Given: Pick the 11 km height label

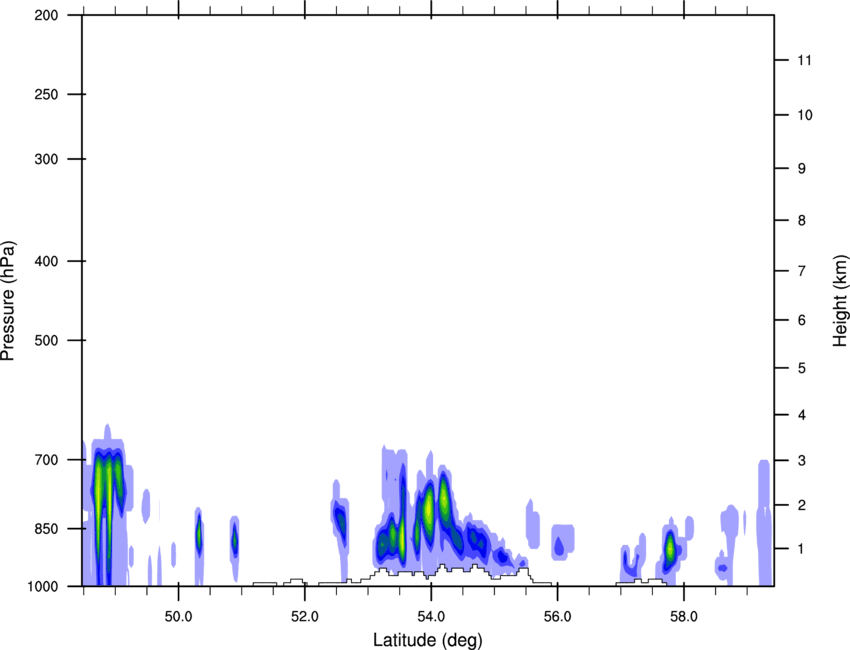Looking at the screenshot, I should tap(804, 60).
